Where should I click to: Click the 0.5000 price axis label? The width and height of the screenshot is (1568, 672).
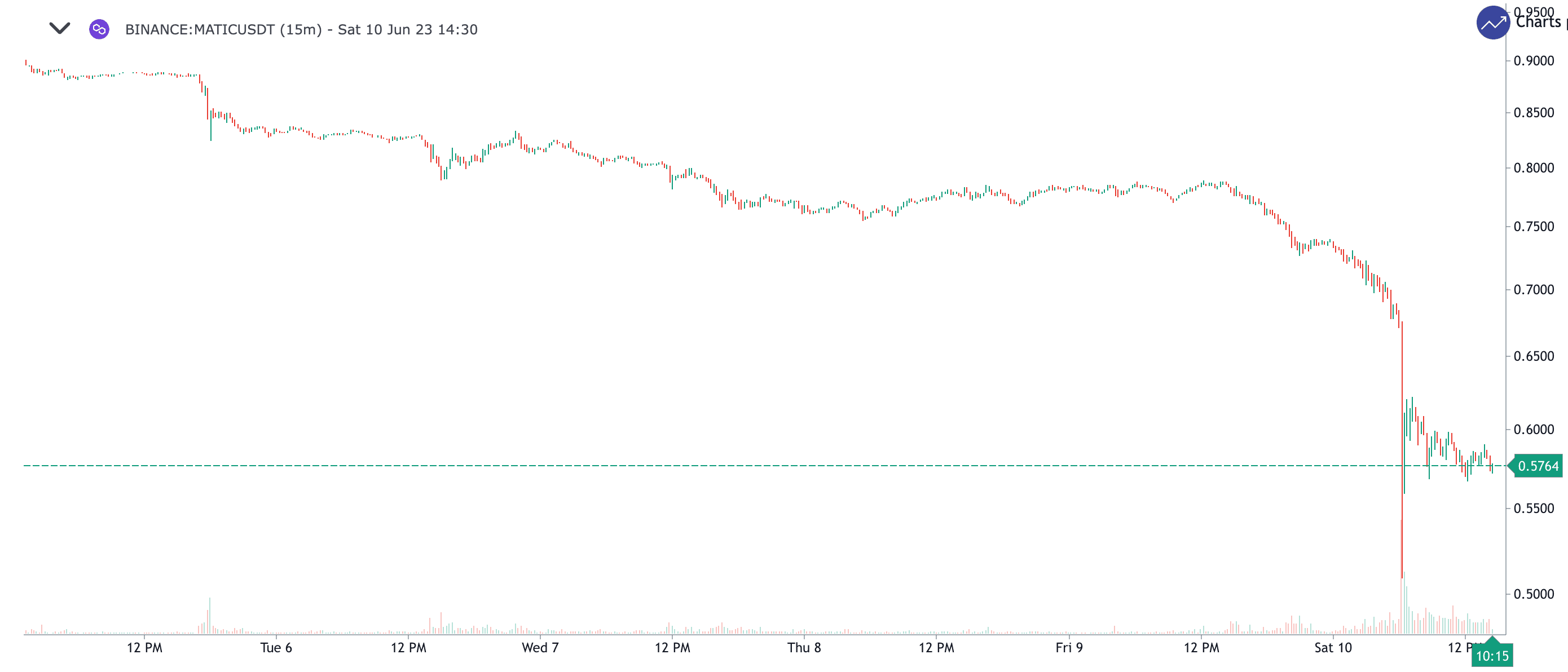(1533, 594)
